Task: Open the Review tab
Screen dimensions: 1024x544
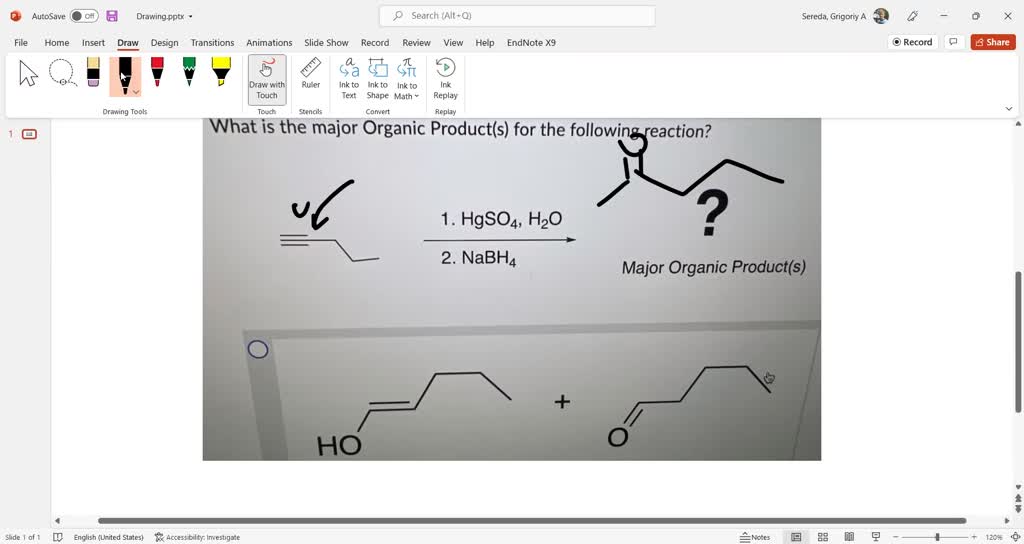Action: [x=416, y=42]
